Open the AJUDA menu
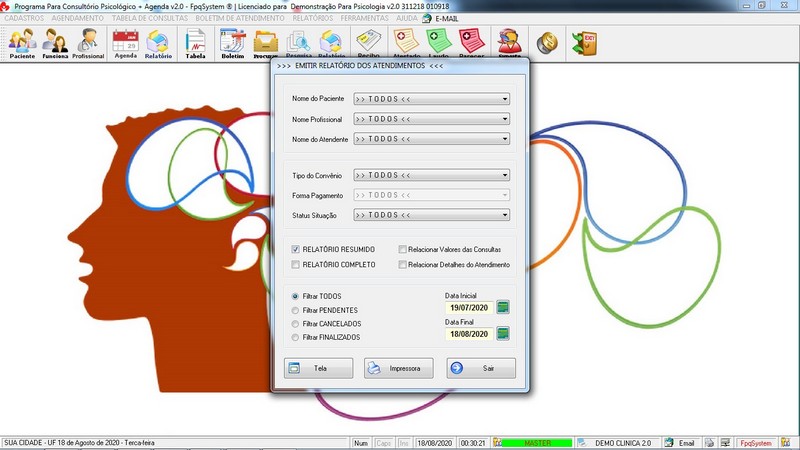The image size is (800, 450). point(407,18)
